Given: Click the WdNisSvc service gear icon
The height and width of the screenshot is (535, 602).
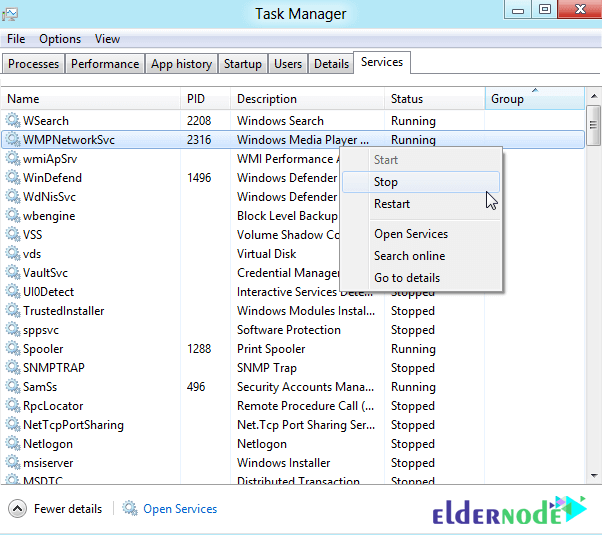Looking at the screenshot, I should pyautogui.click(x=13, y=196).
